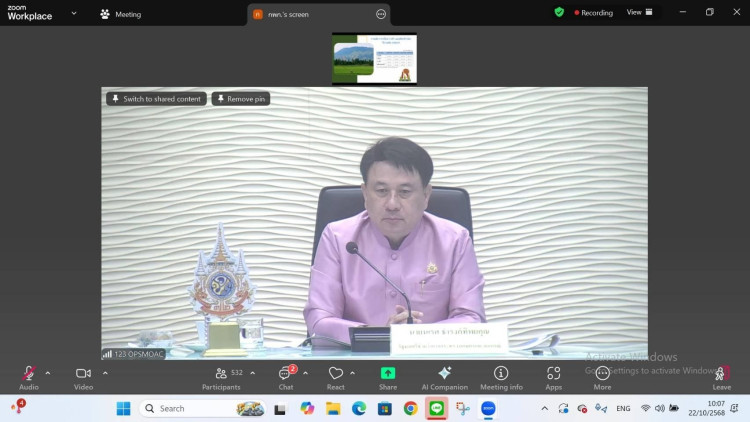Image resolution: width=750 pixels, height=422 pixels.
Task: Click the Remove pin button
Action: (x=241, y=99)
